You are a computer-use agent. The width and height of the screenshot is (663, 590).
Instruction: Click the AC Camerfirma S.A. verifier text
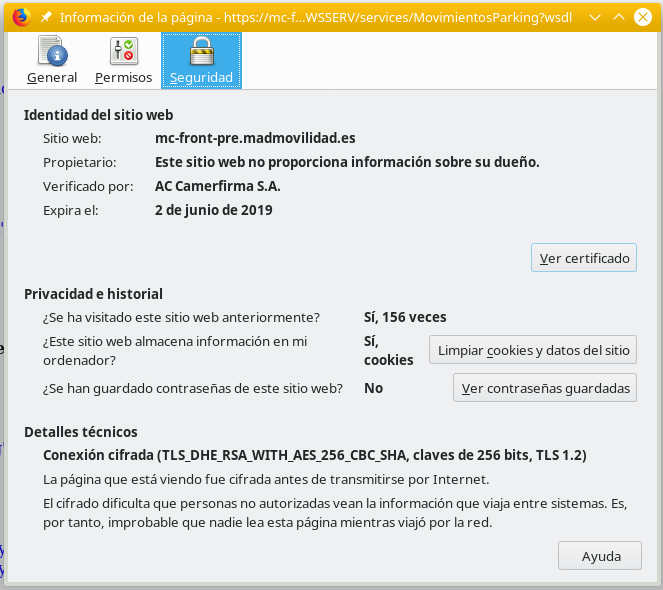point(217,186)
